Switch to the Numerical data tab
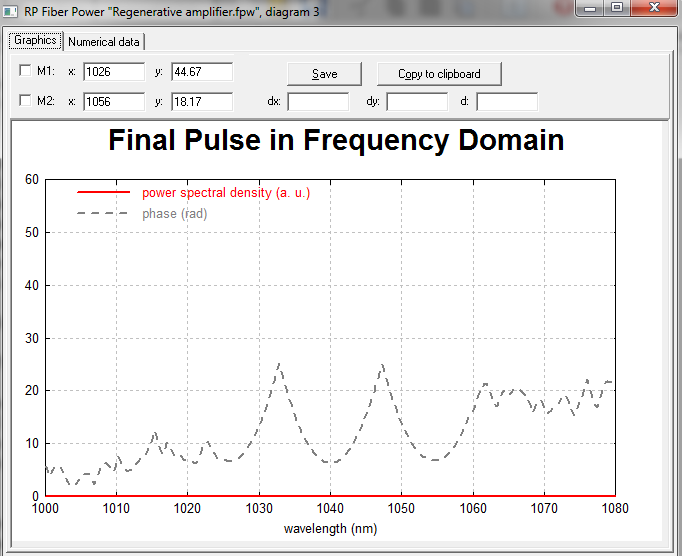The width and height of the screenshot is (682, 556). [x=104, y=42]
